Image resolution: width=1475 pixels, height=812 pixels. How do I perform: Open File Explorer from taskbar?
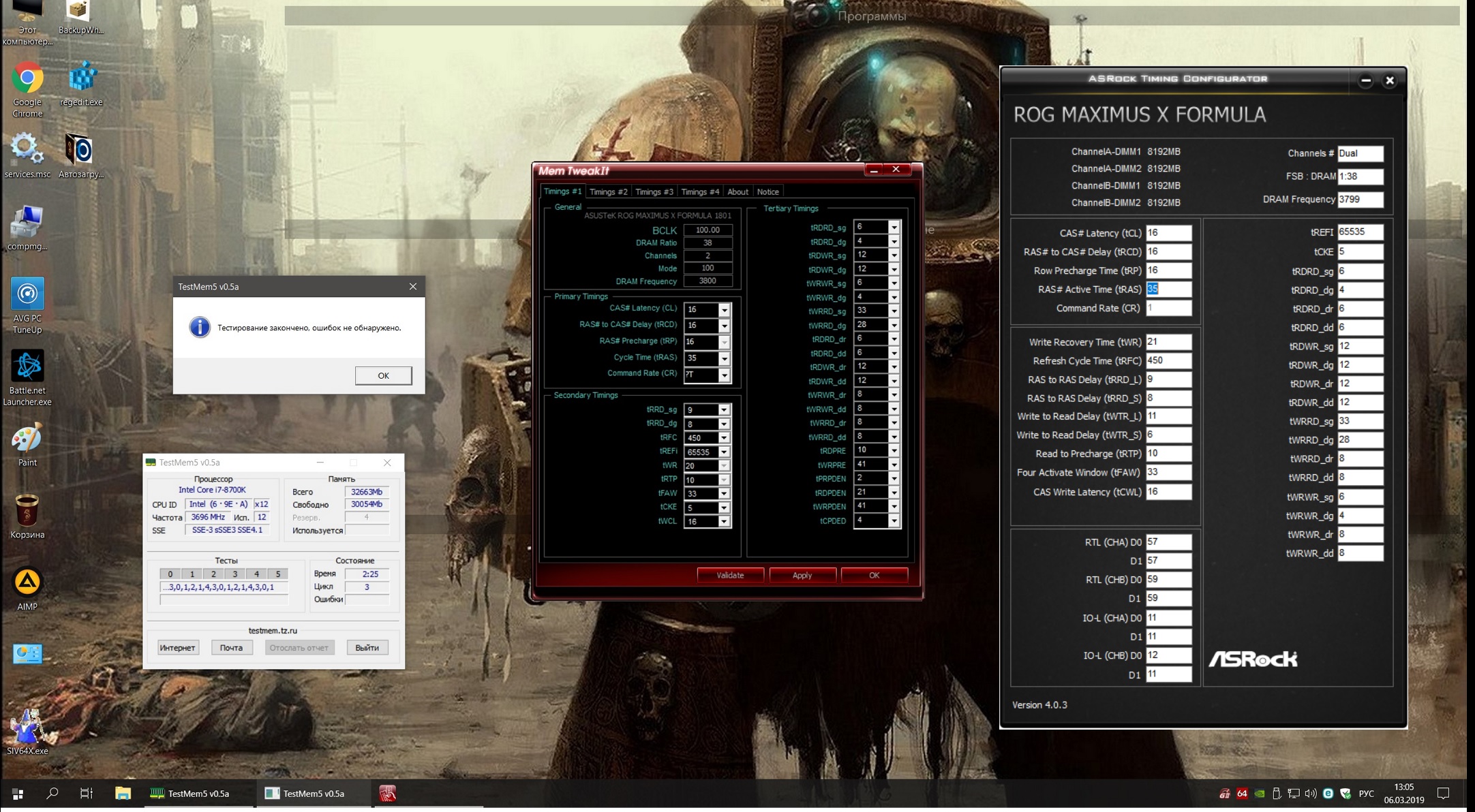click(123, 793)
